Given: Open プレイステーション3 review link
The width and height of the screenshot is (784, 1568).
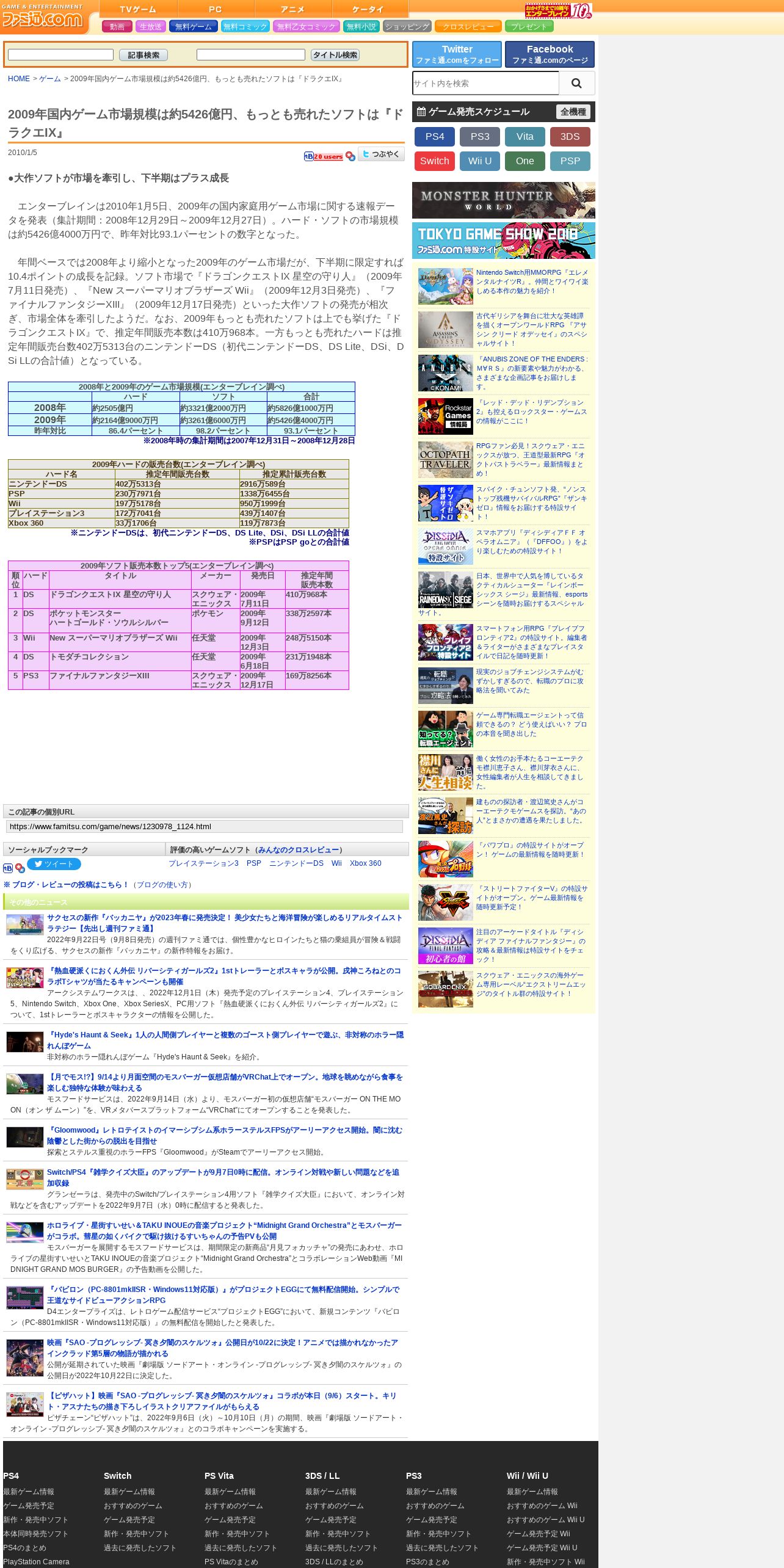Looking at the screenshot, I should pos(203,863).
